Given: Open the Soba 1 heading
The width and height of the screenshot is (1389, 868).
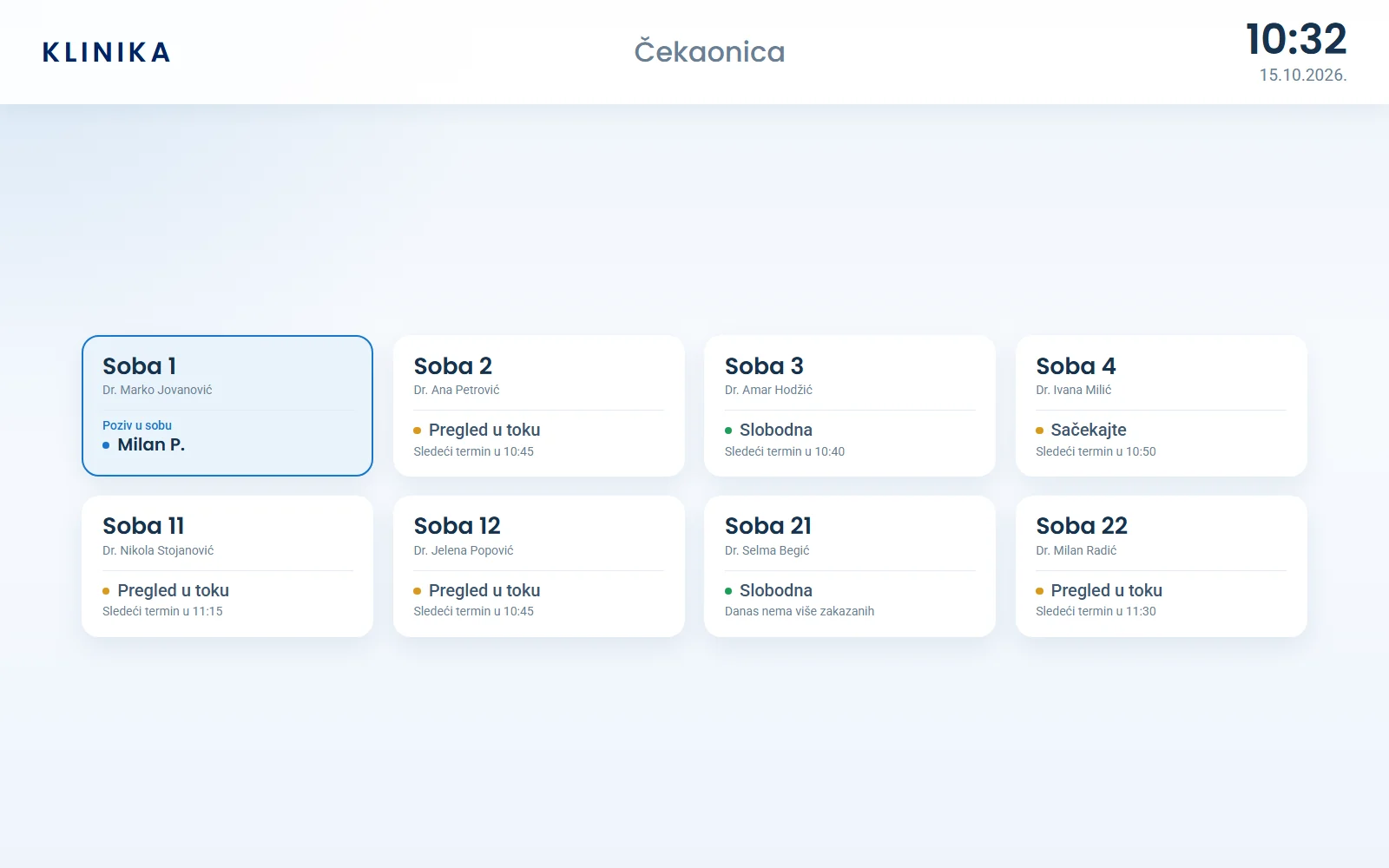Looking at the screenshot, I should (140, 366).
